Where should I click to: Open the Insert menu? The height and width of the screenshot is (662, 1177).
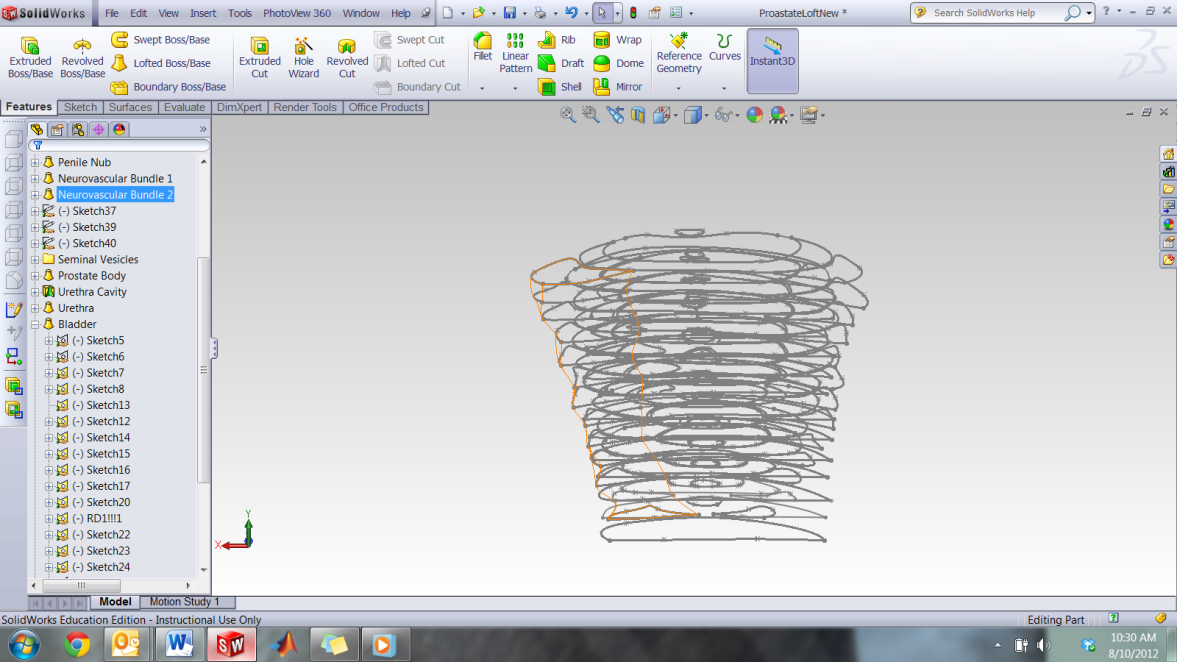[x=203, y=13]
